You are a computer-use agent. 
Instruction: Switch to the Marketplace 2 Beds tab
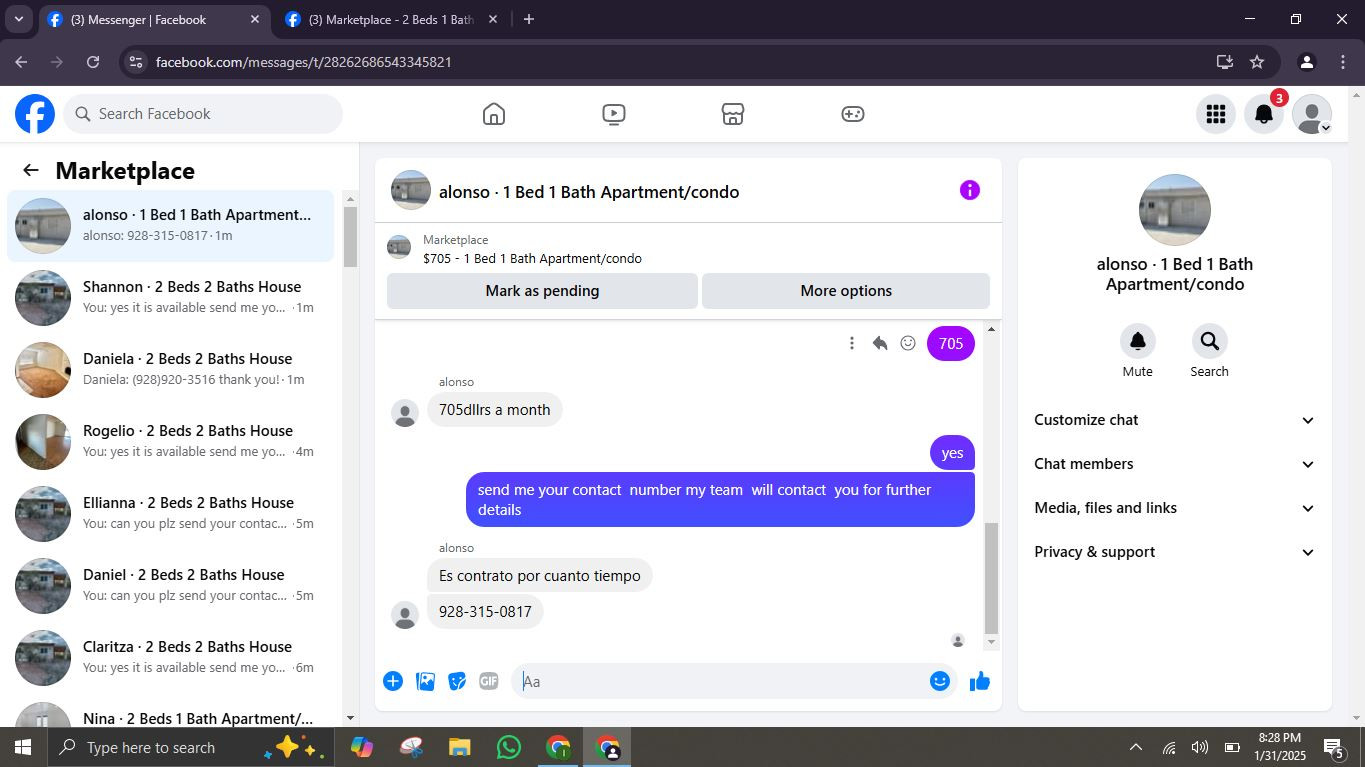(x=391, y=20)
